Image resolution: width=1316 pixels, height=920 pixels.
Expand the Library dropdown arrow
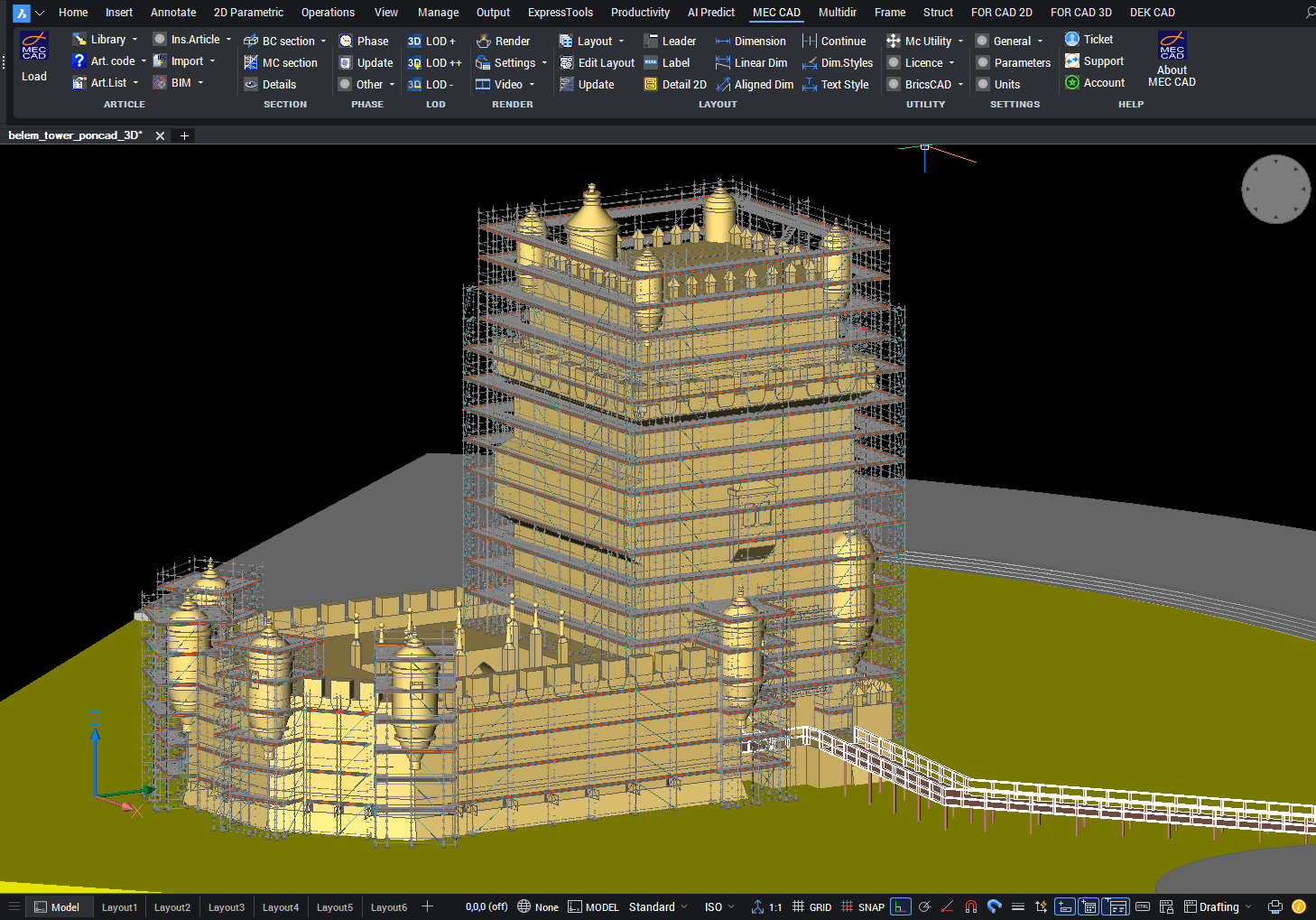(135, 40)
